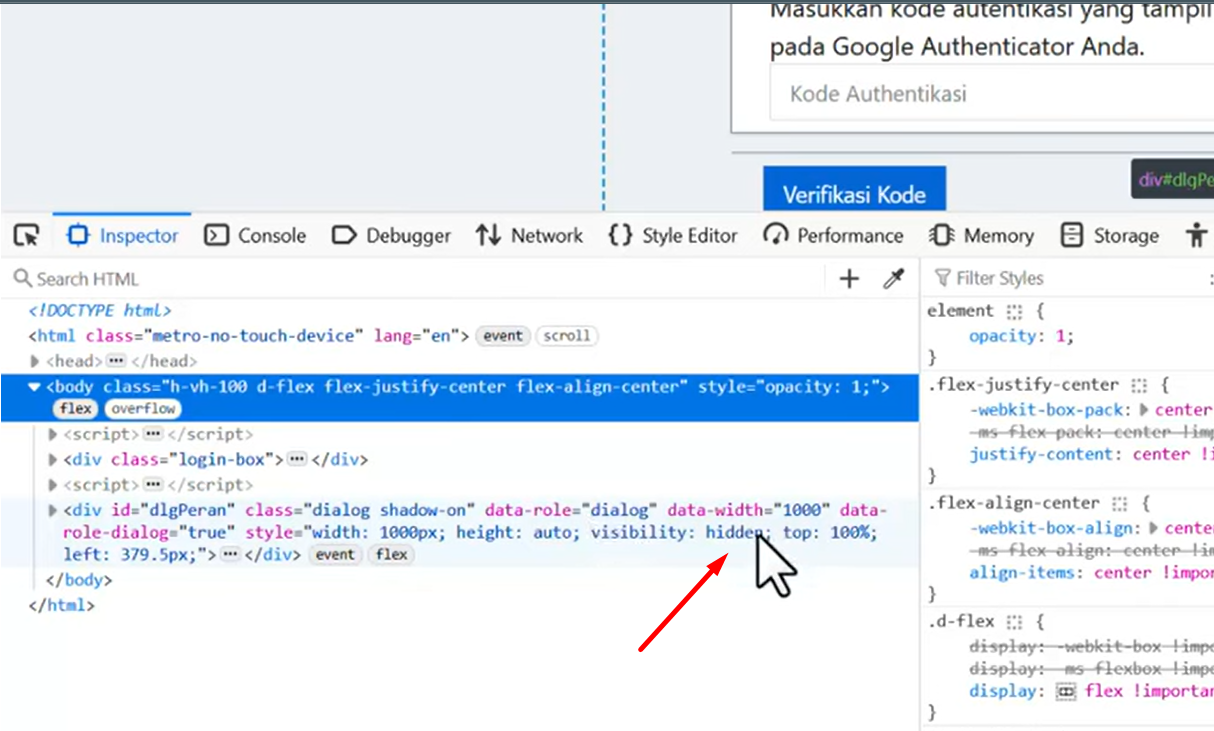1214x731 pixels.
Task: Toggle the flex badge on body element
Action: click(75, 408)
